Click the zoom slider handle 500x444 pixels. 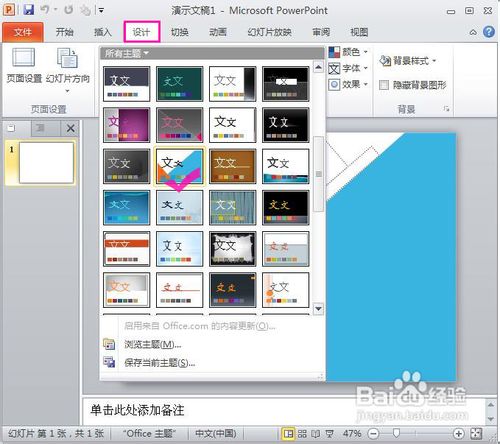[396, 433]
